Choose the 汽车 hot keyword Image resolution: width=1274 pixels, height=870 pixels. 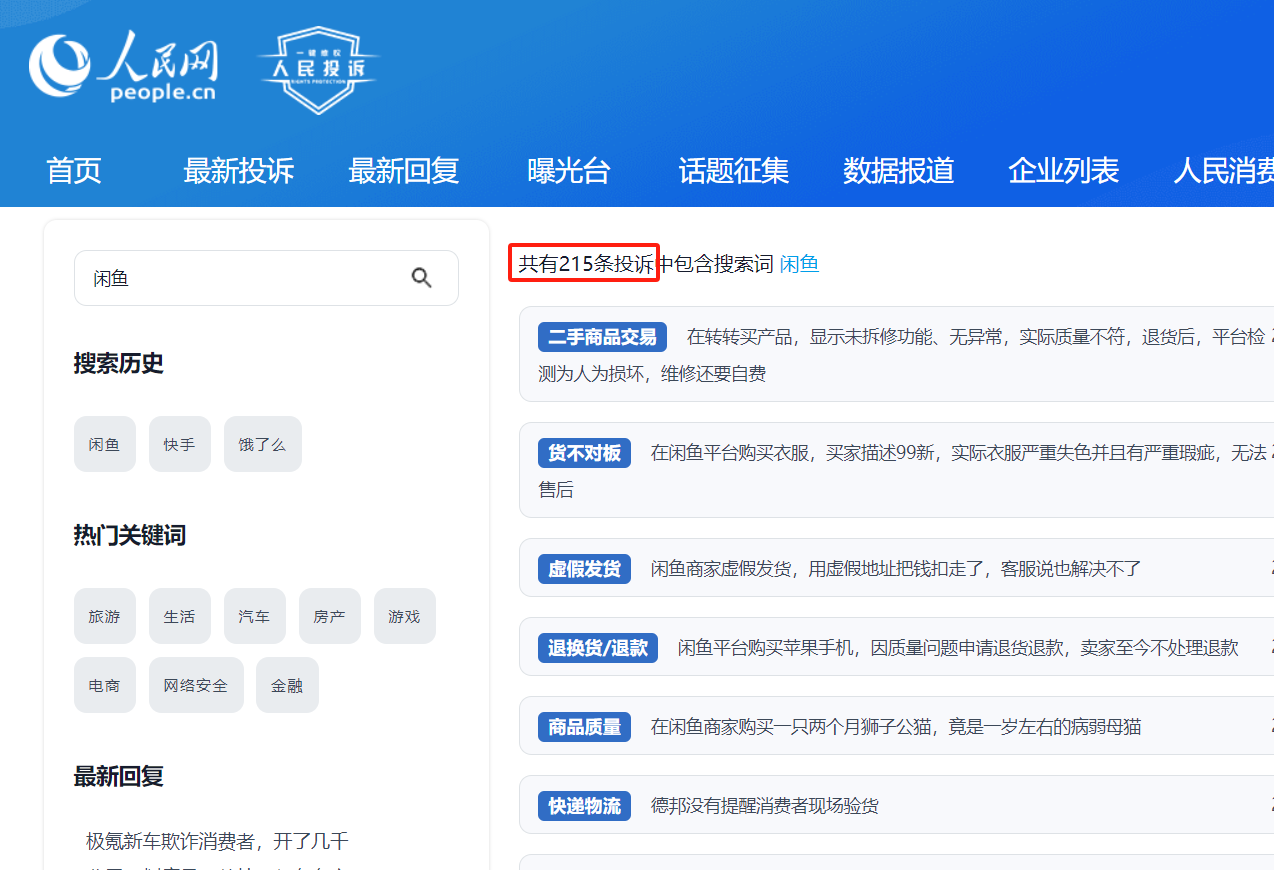[254, 616]
